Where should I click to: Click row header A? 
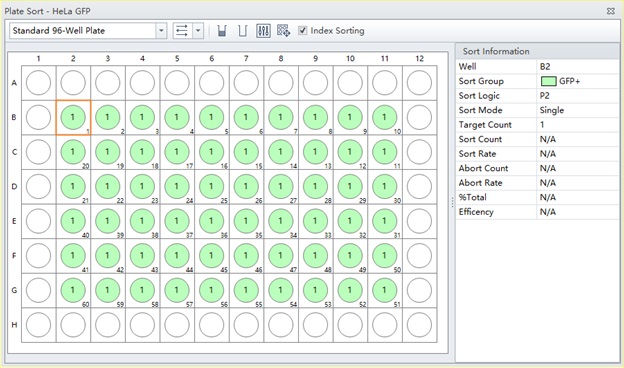pos(14,83)
